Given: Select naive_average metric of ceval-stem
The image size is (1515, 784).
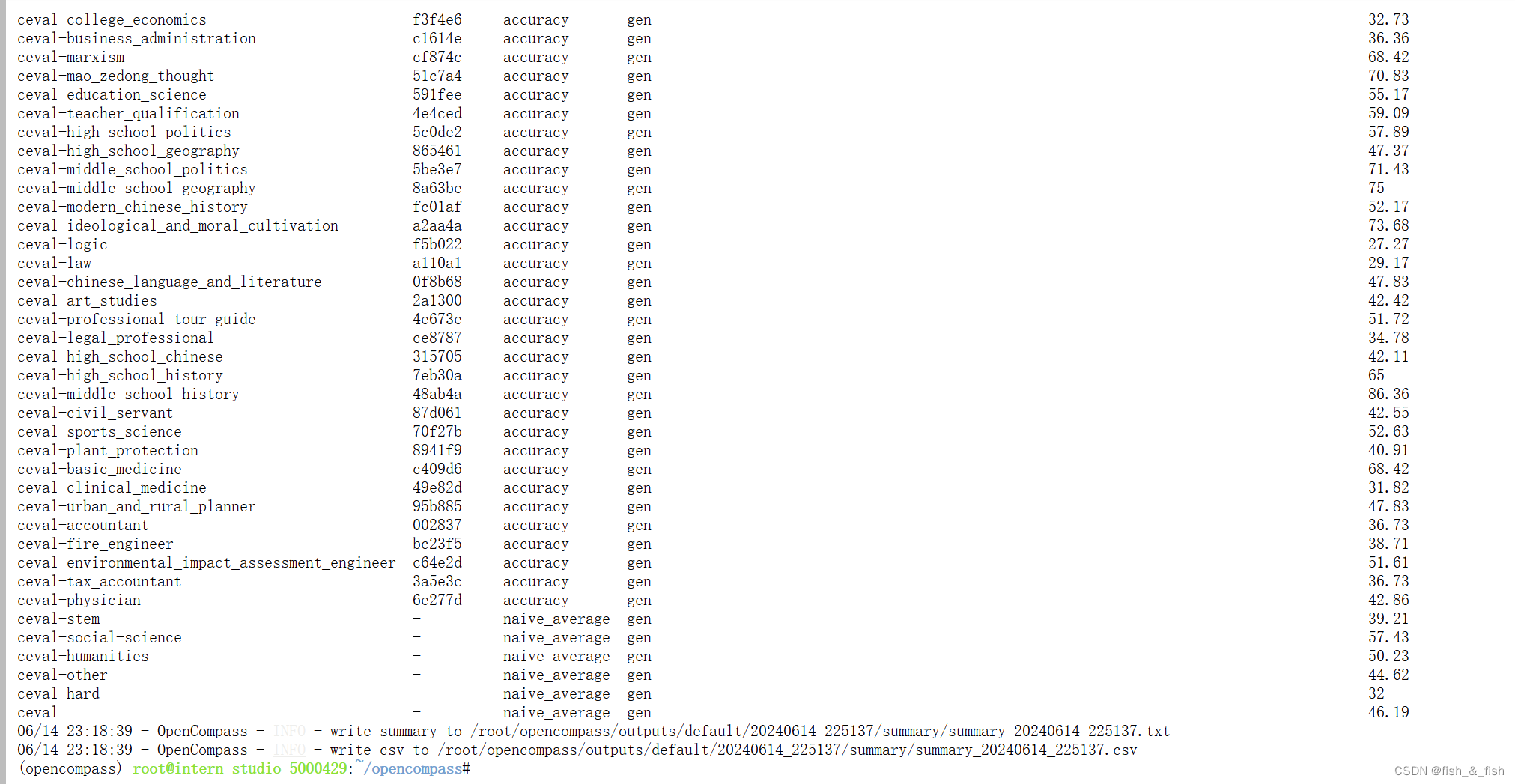Looking at the screenshot, I should 556,619.
